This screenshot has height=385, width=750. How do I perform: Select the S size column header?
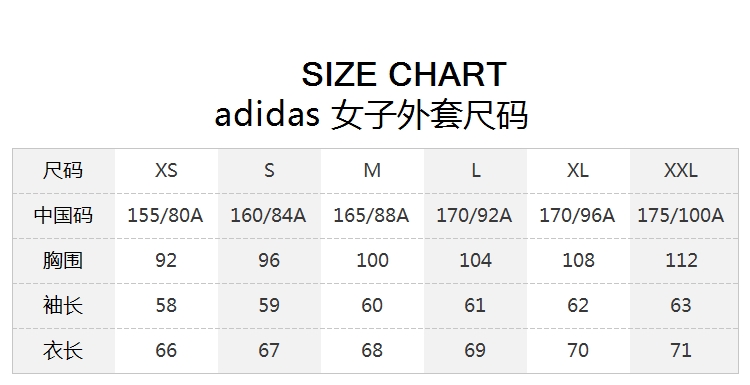pyautogui.click(x=269, y=171)
